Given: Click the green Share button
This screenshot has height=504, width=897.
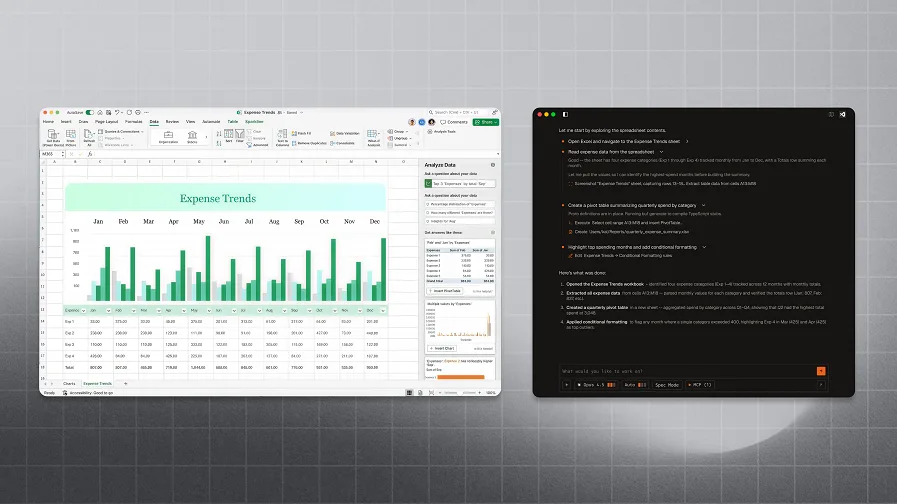Looking at the screenshot, I should coord(486,122).
